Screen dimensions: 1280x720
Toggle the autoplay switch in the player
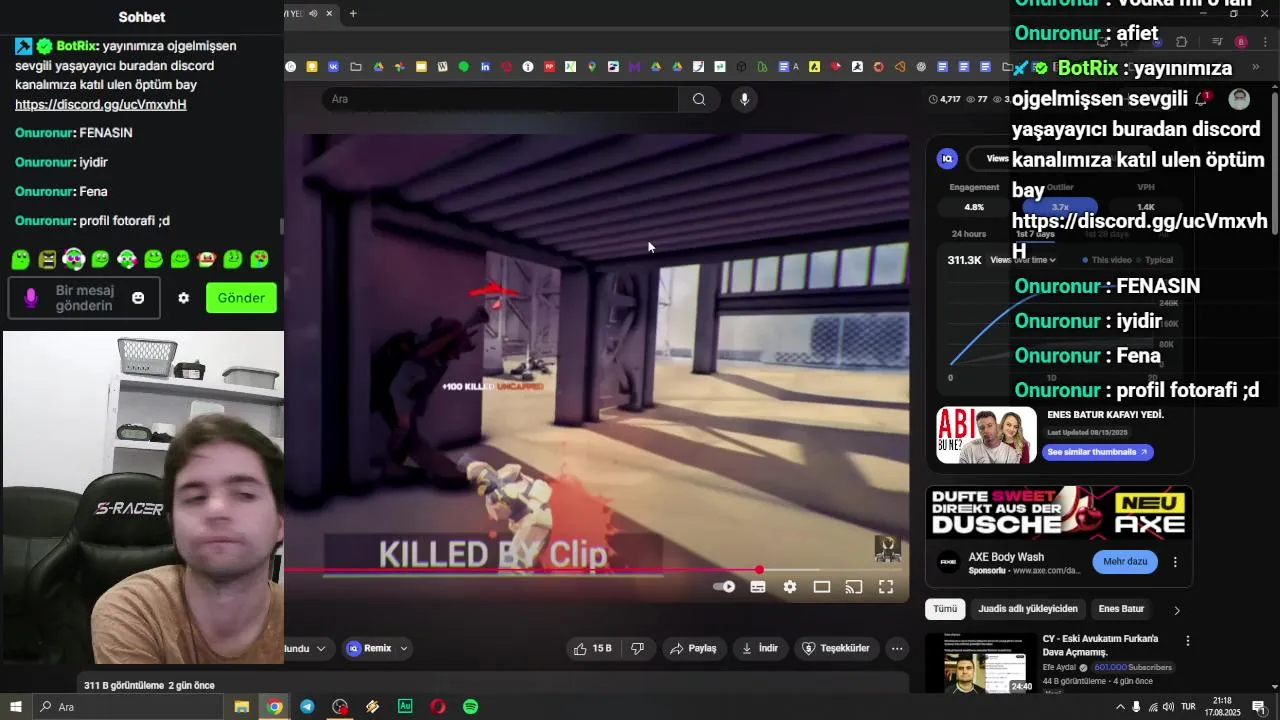724,587
